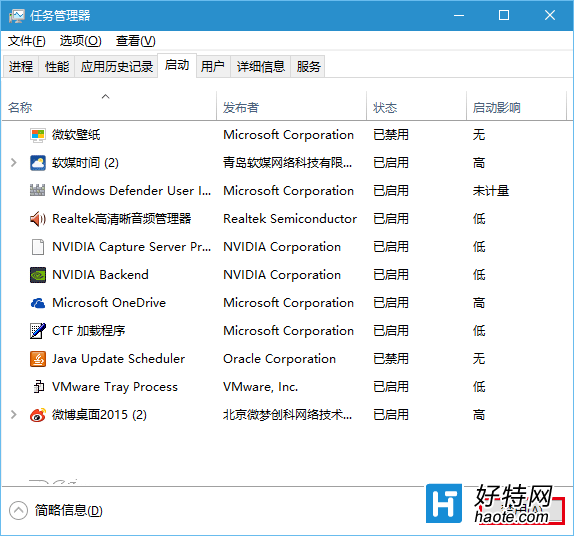
Task: Select the 启动 tab
Action: coord(177,65)
